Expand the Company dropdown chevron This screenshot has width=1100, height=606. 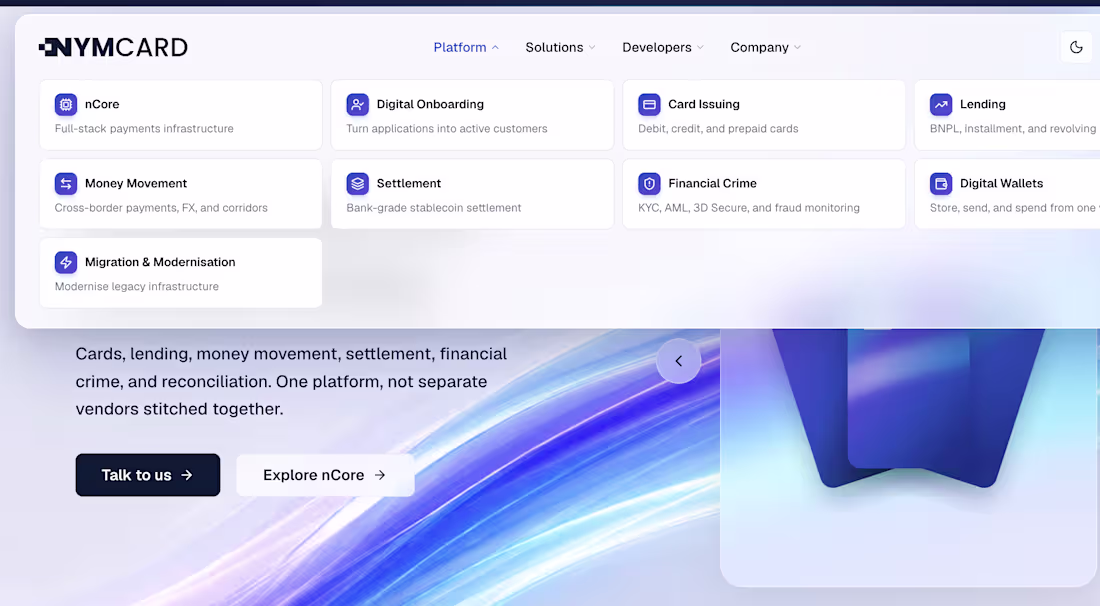[x=797, y=48]
